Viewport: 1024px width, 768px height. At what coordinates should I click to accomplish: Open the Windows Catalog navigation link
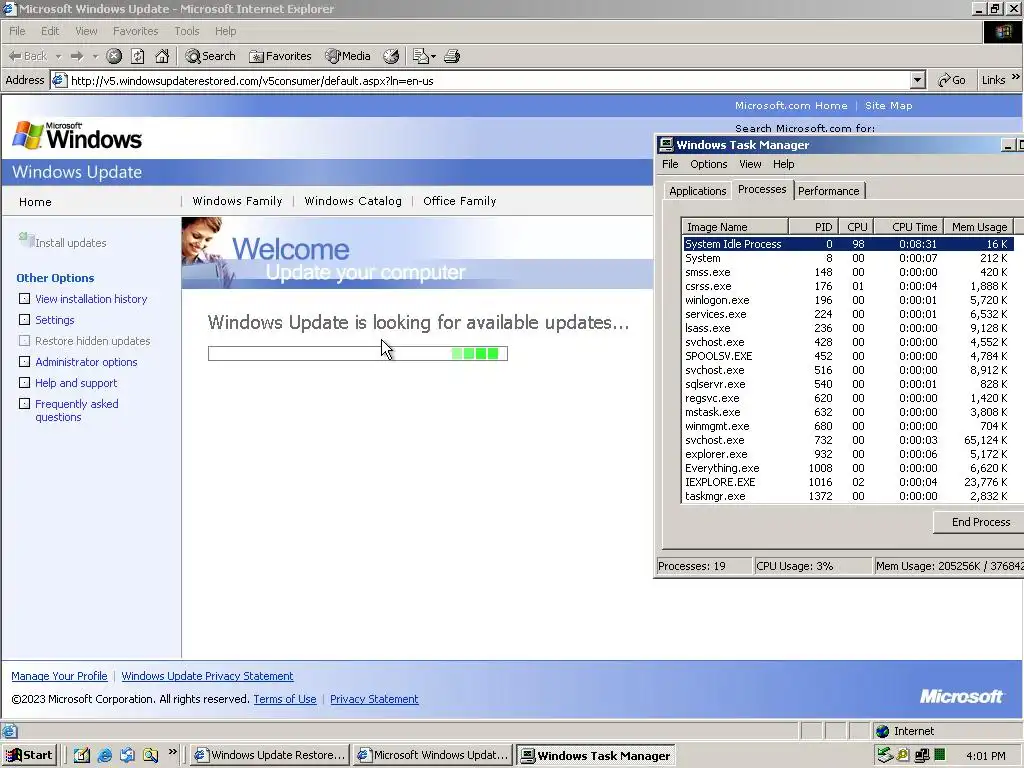pos(353,201)
